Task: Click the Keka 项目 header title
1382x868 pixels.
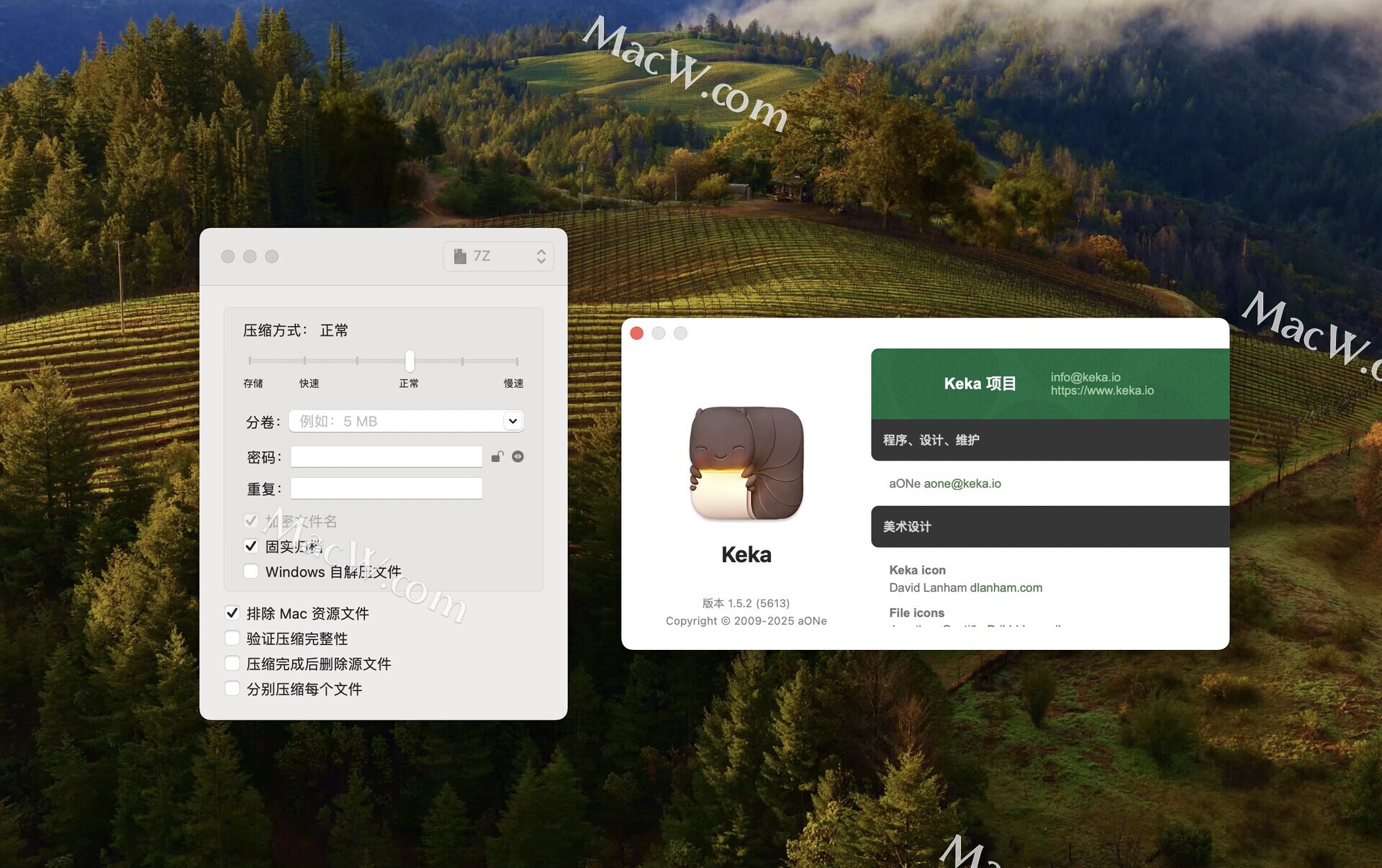Action: 980,384
